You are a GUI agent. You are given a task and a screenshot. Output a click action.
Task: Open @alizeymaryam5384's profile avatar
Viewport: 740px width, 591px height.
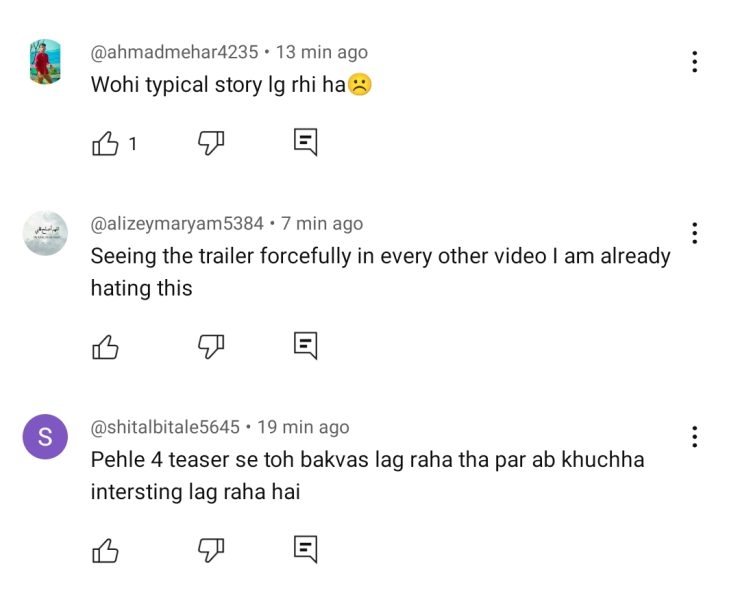coord(45,233)
